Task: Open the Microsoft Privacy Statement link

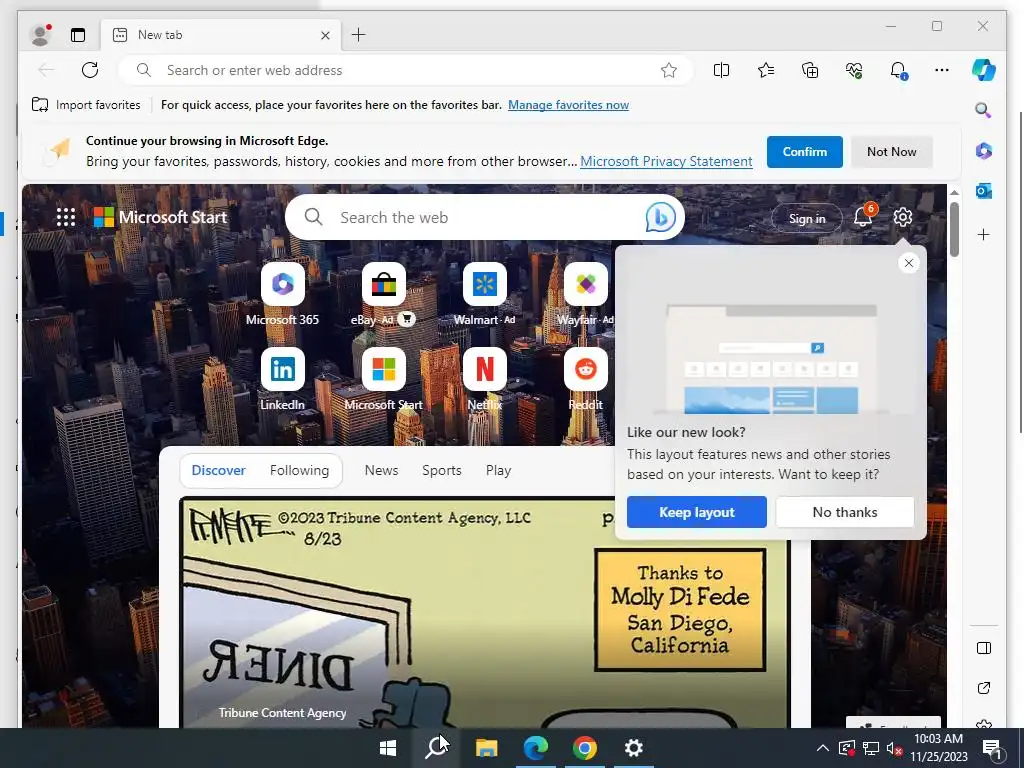Action: click(666, 161)
